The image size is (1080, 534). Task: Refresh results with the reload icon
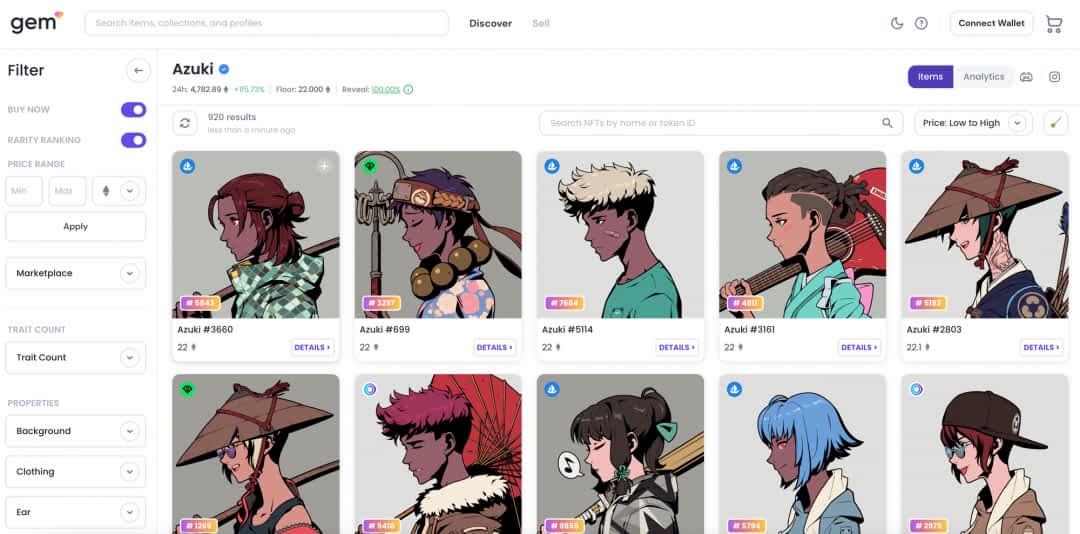tap(185, 123)
